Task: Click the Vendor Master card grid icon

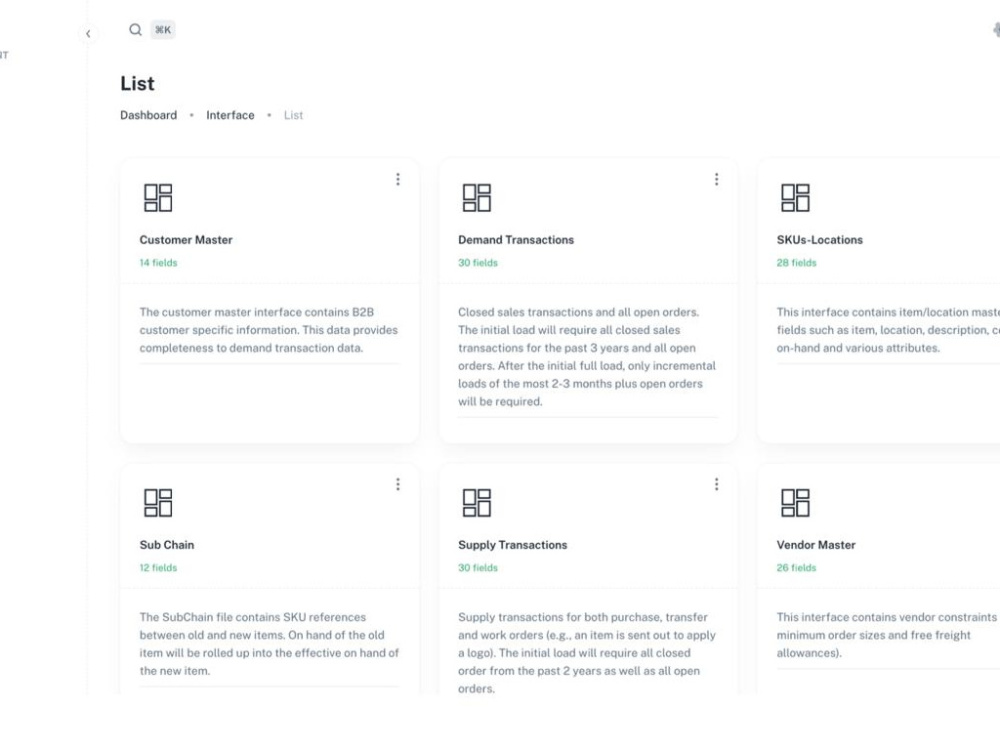Action: coord(795,502)
